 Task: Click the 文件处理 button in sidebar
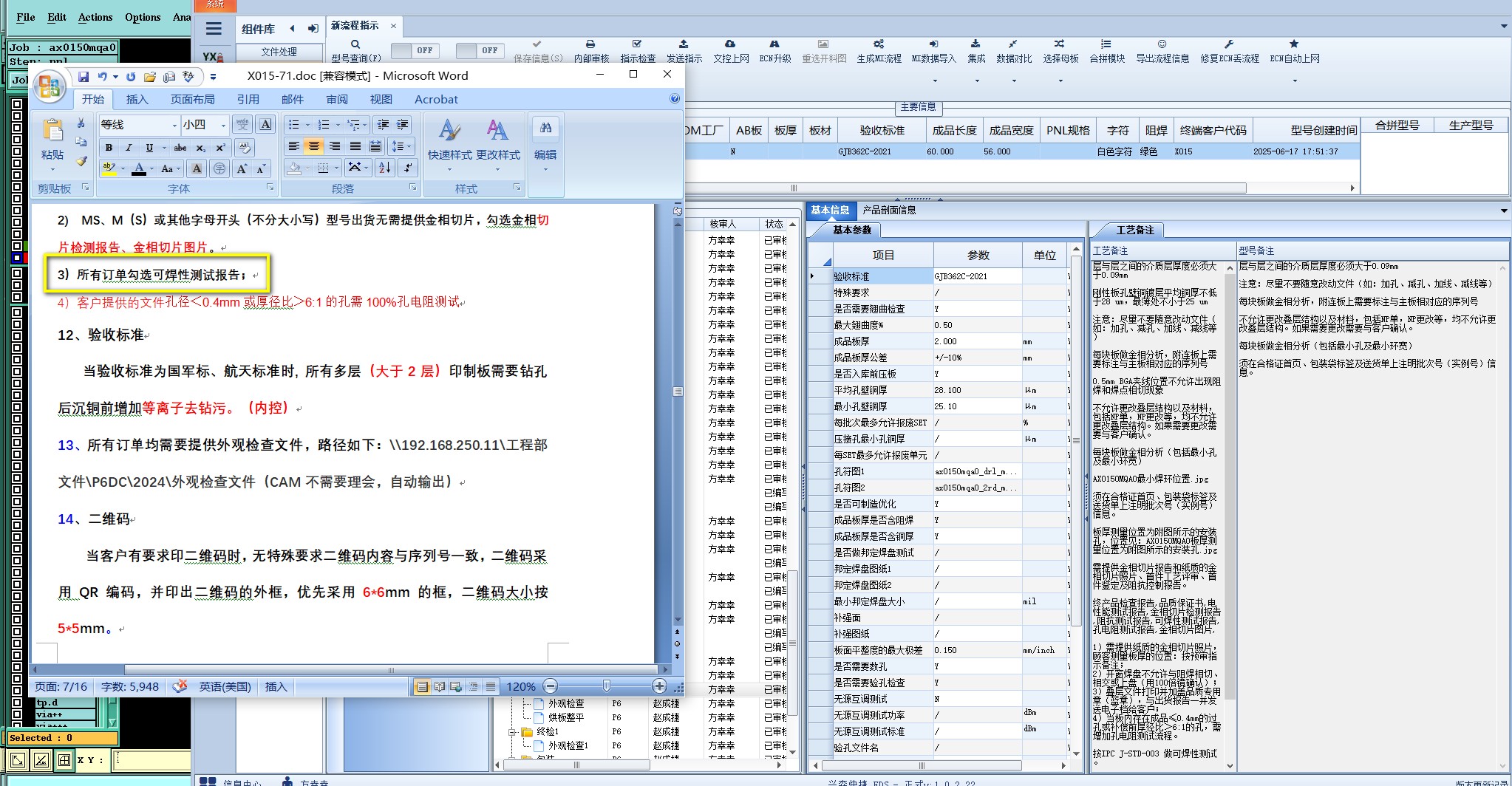279,52
